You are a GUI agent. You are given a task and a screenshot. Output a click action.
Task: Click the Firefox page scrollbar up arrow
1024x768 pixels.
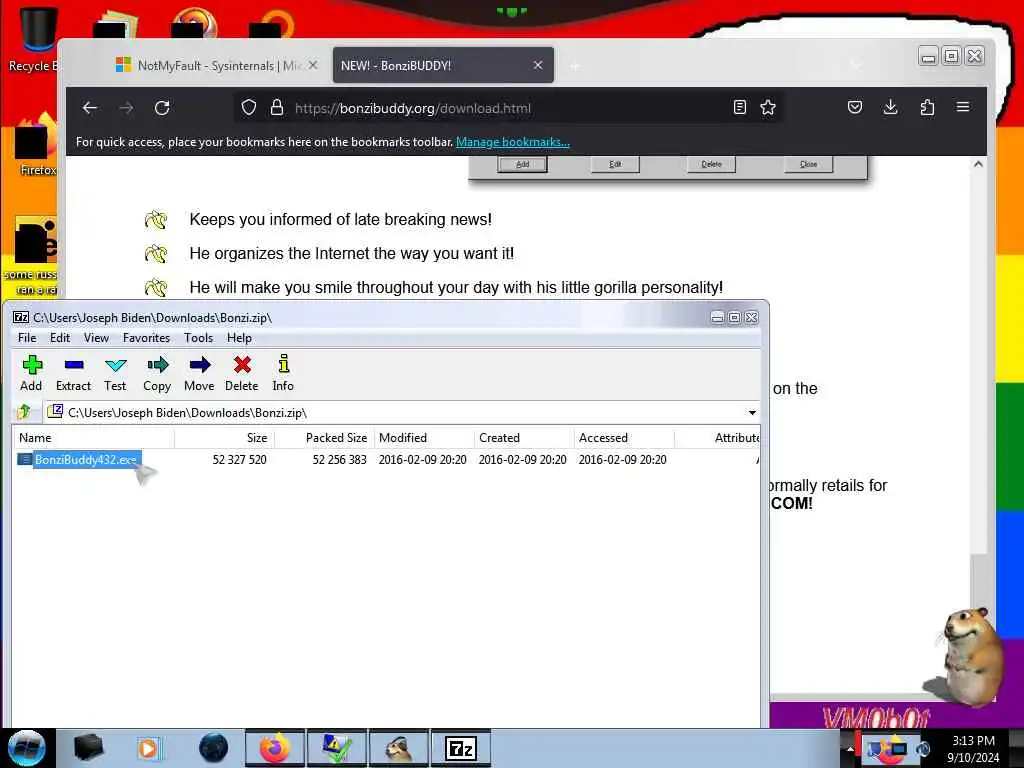pos(978,164)
